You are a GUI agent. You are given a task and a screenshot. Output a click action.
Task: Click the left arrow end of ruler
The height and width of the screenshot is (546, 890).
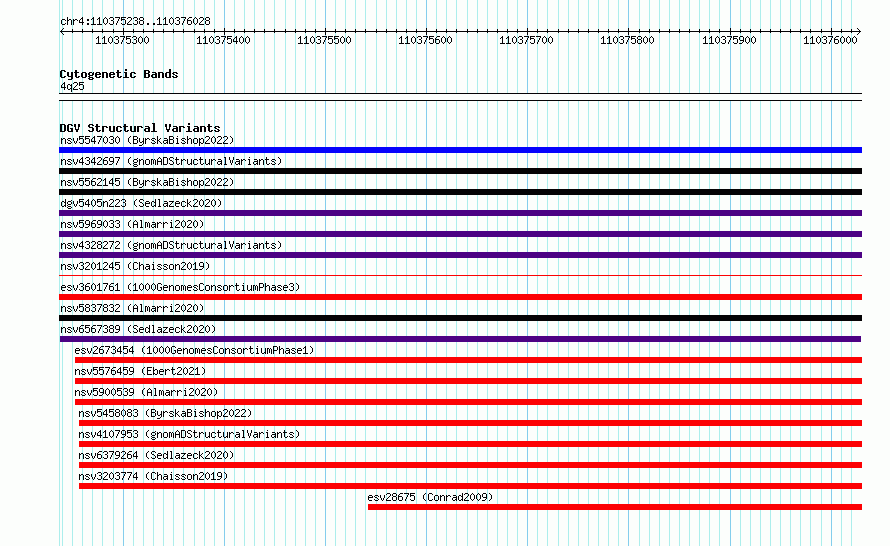point(62,32)
